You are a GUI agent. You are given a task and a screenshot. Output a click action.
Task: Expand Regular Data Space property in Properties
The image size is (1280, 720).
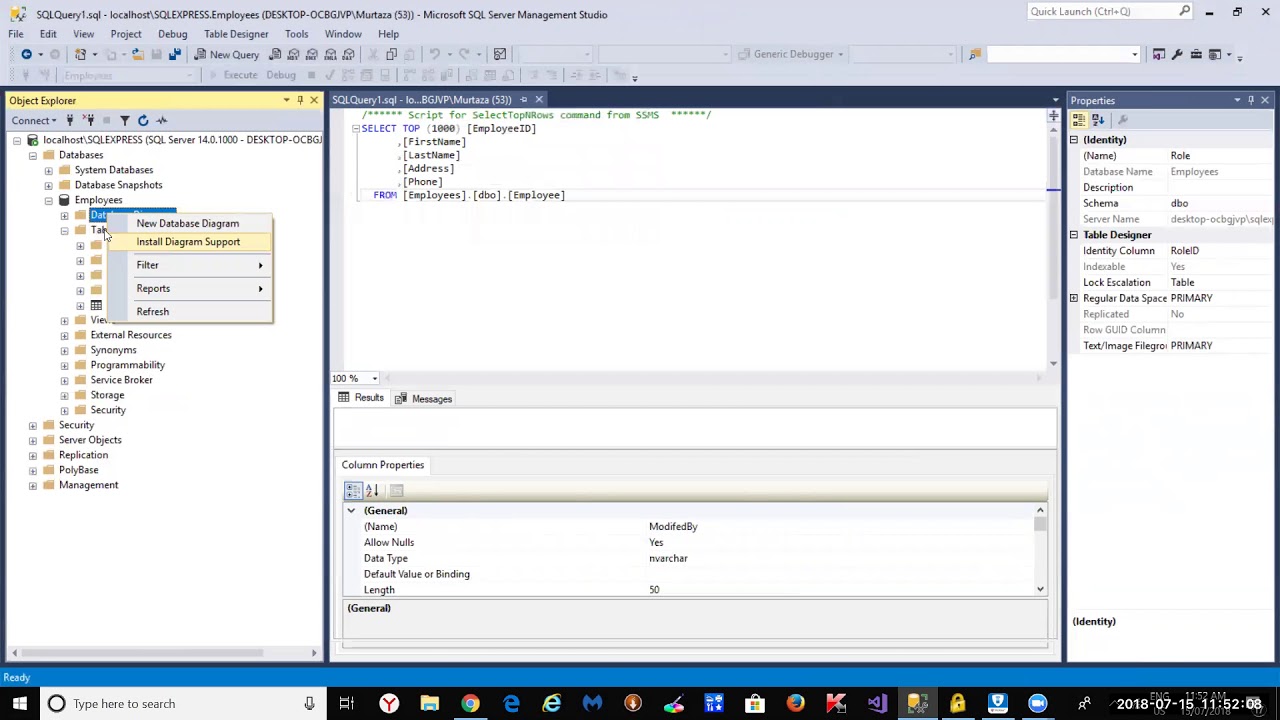click(x=1074, y=298)
